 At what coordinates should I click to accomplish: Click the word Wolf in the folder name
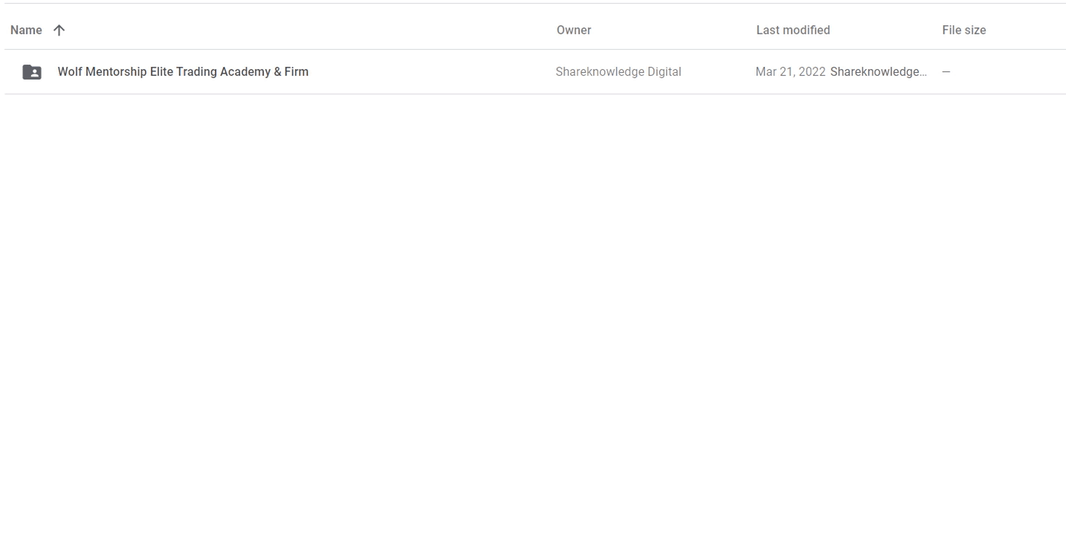click(70, 72)
